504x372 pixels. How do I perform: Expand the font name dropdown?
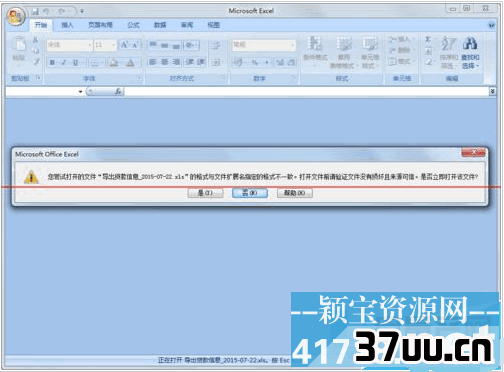click(89, 45)
